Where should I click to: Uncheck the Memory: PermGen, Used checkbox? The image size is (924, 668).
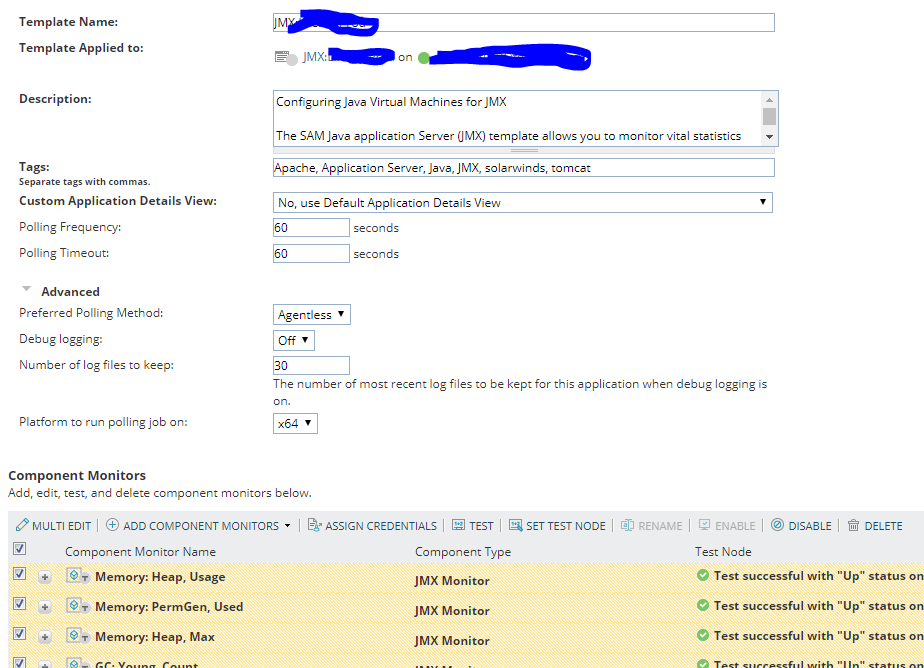tap(19, 604)
